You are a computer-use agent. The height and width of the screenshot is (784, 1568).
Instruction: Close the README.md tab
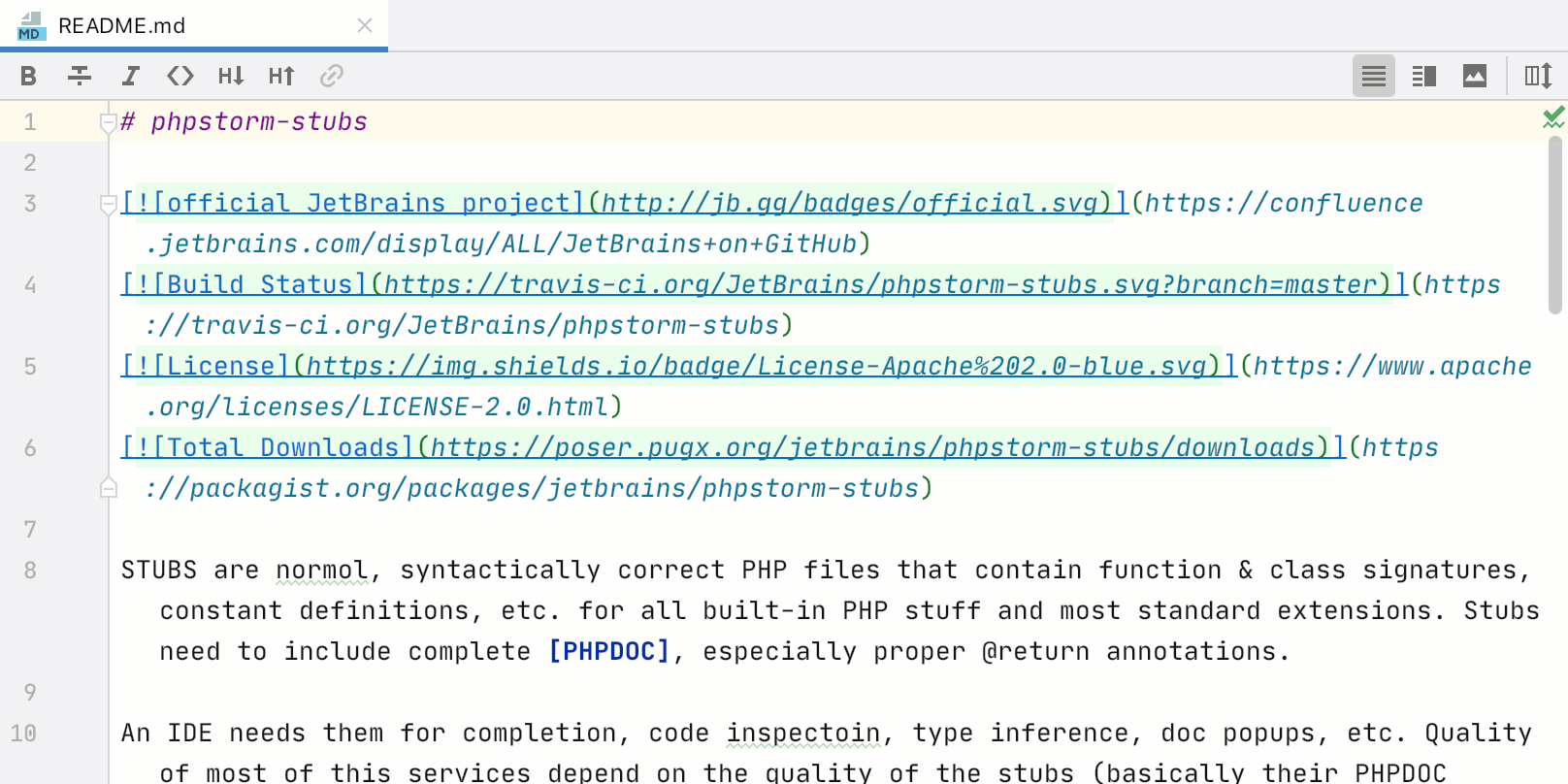pyautogui.click(x=365, y=25)
